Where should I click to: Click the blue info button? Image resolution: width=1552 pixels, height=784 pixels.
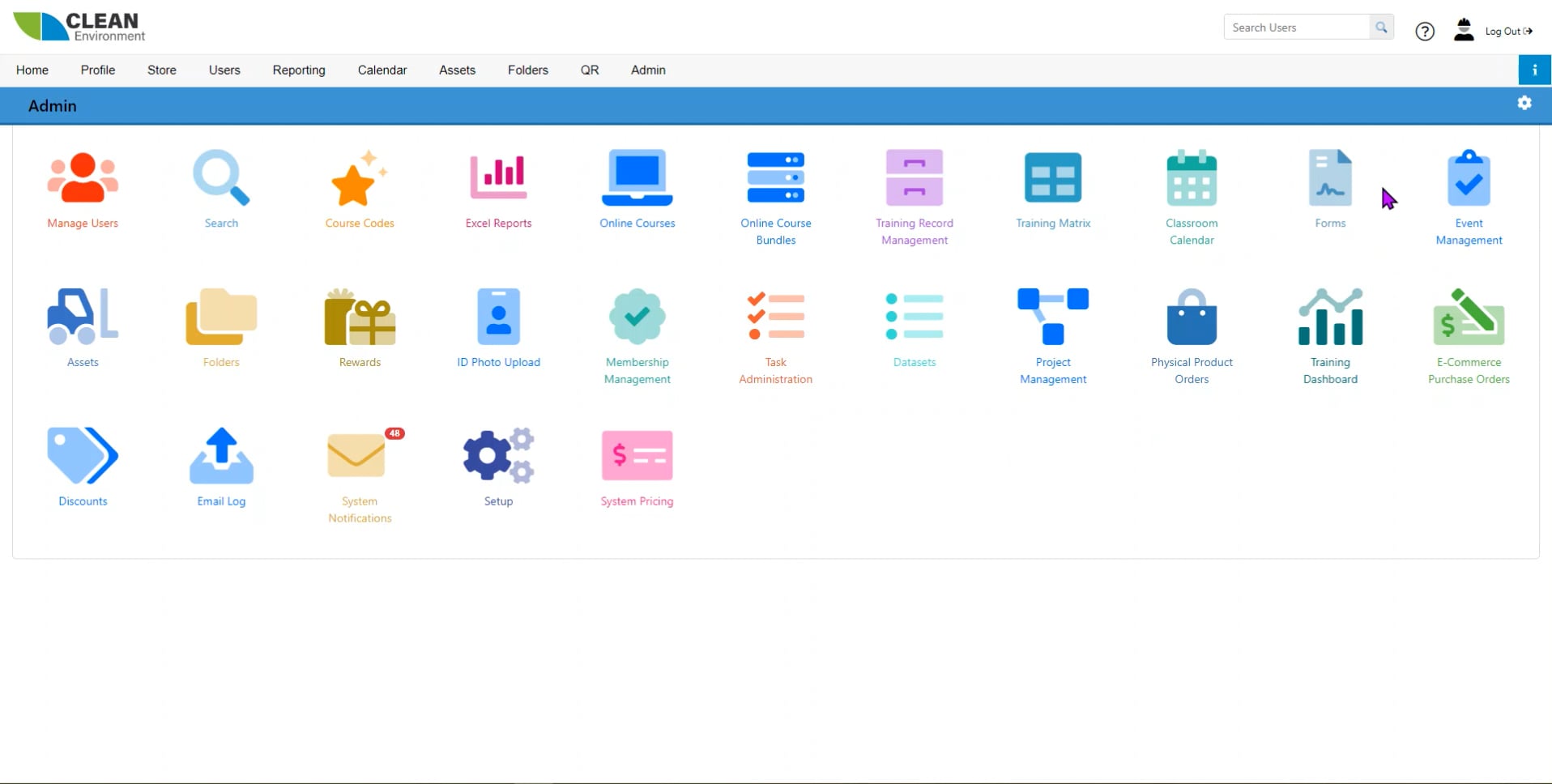point(1534,70)
